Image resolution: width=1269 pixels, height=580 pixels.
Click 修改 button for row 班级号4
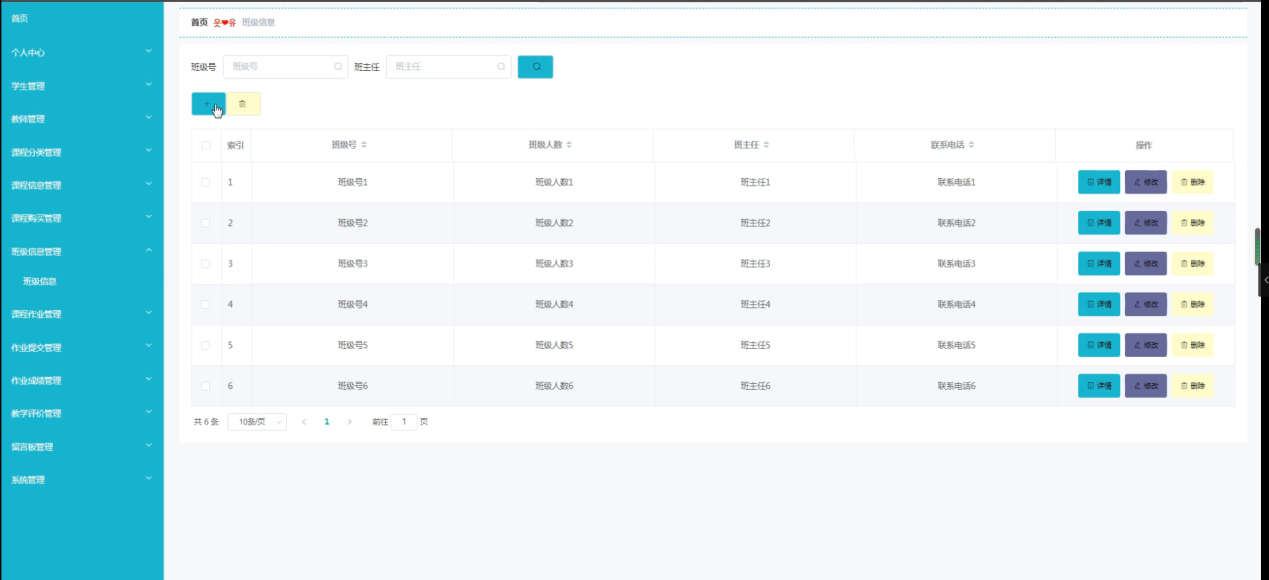pos(1146,304)
